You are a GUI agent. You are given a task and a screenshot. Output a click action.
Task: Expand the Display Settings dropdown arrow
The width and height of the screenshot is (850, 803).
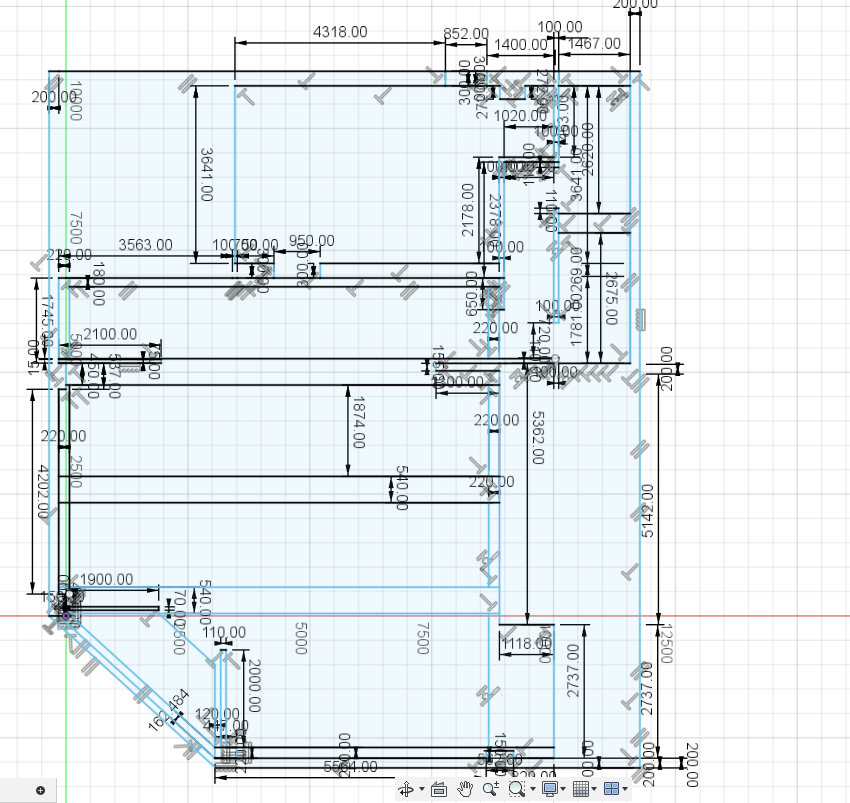(x=563, y=789)
